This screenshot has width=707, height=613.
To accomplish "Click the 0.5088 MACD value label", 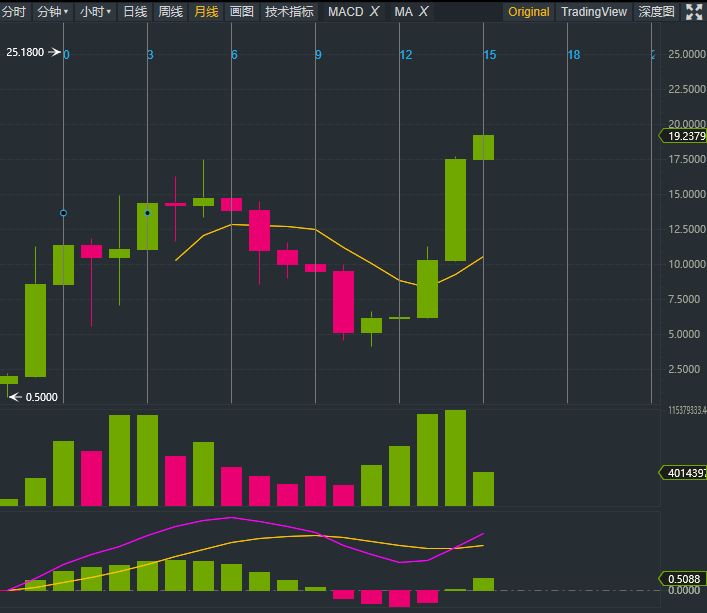I will click(x=685, y=578).
